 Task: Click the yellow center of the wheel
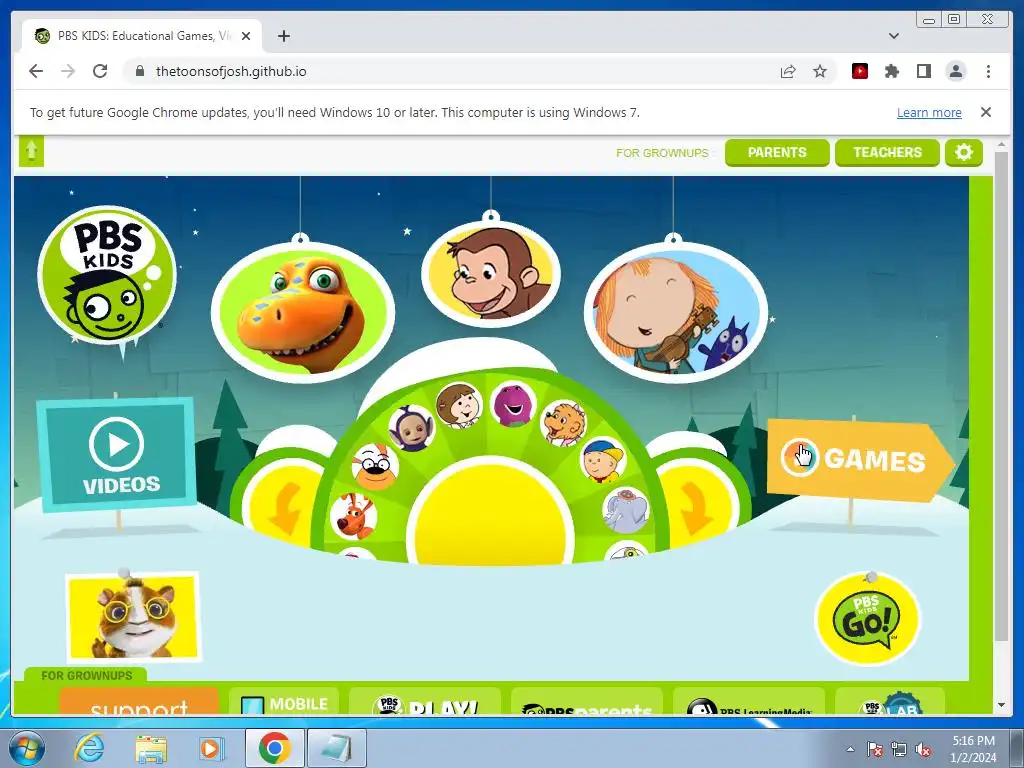(x=490, y=511)
